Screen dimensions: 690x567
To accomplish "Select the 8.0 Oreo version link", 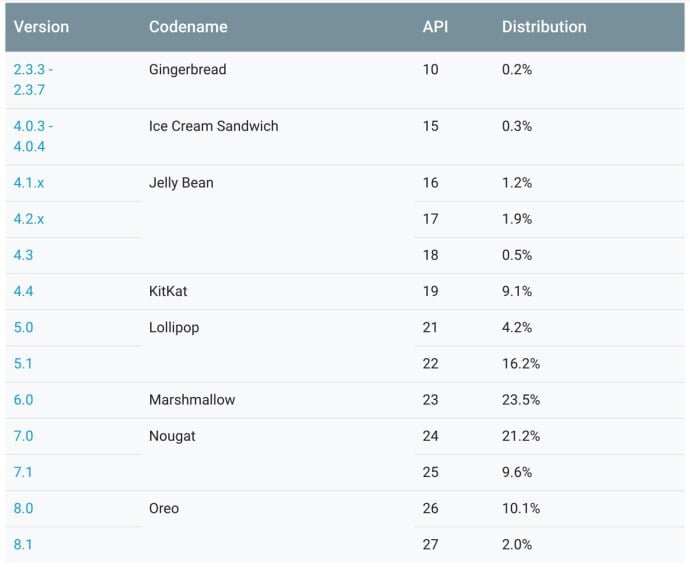I will click(x=23, y=508).
